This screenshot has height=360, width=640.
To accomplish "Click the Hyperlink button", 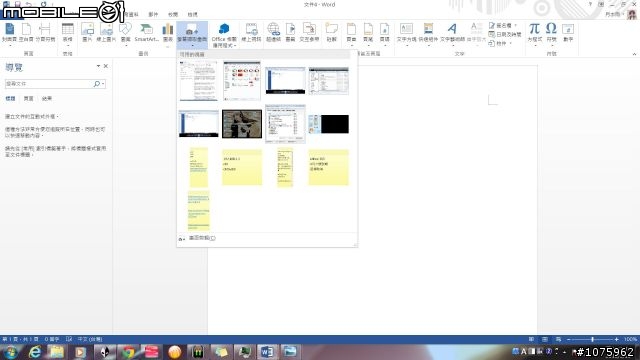I will (x=273, y=33).
